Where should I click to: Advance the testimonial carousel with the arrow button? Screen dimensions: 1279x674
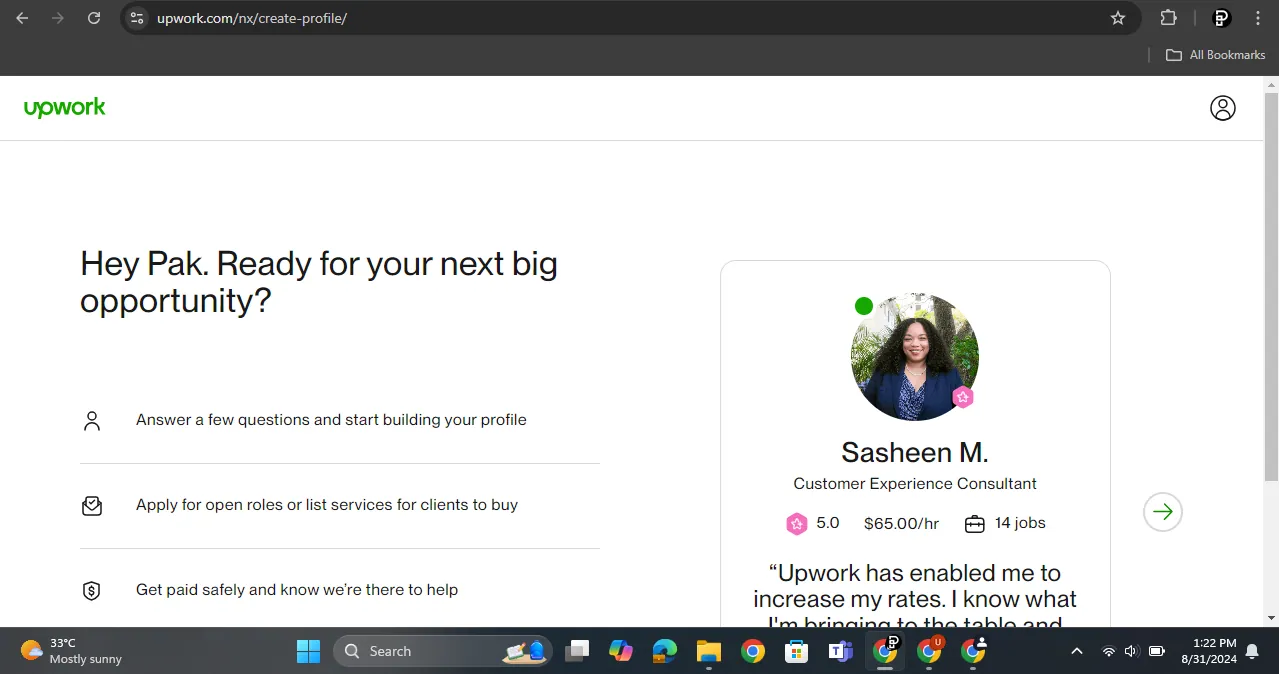1162,511
